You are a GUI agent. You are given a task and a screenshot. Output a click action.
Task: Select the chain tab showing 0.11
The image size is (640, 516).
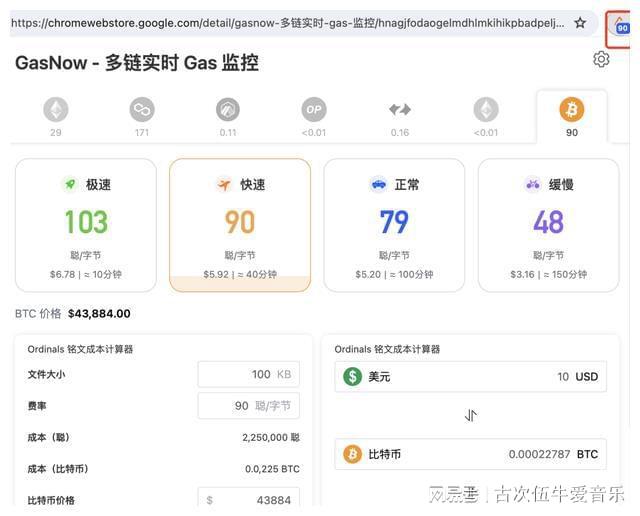pos(228,117)
